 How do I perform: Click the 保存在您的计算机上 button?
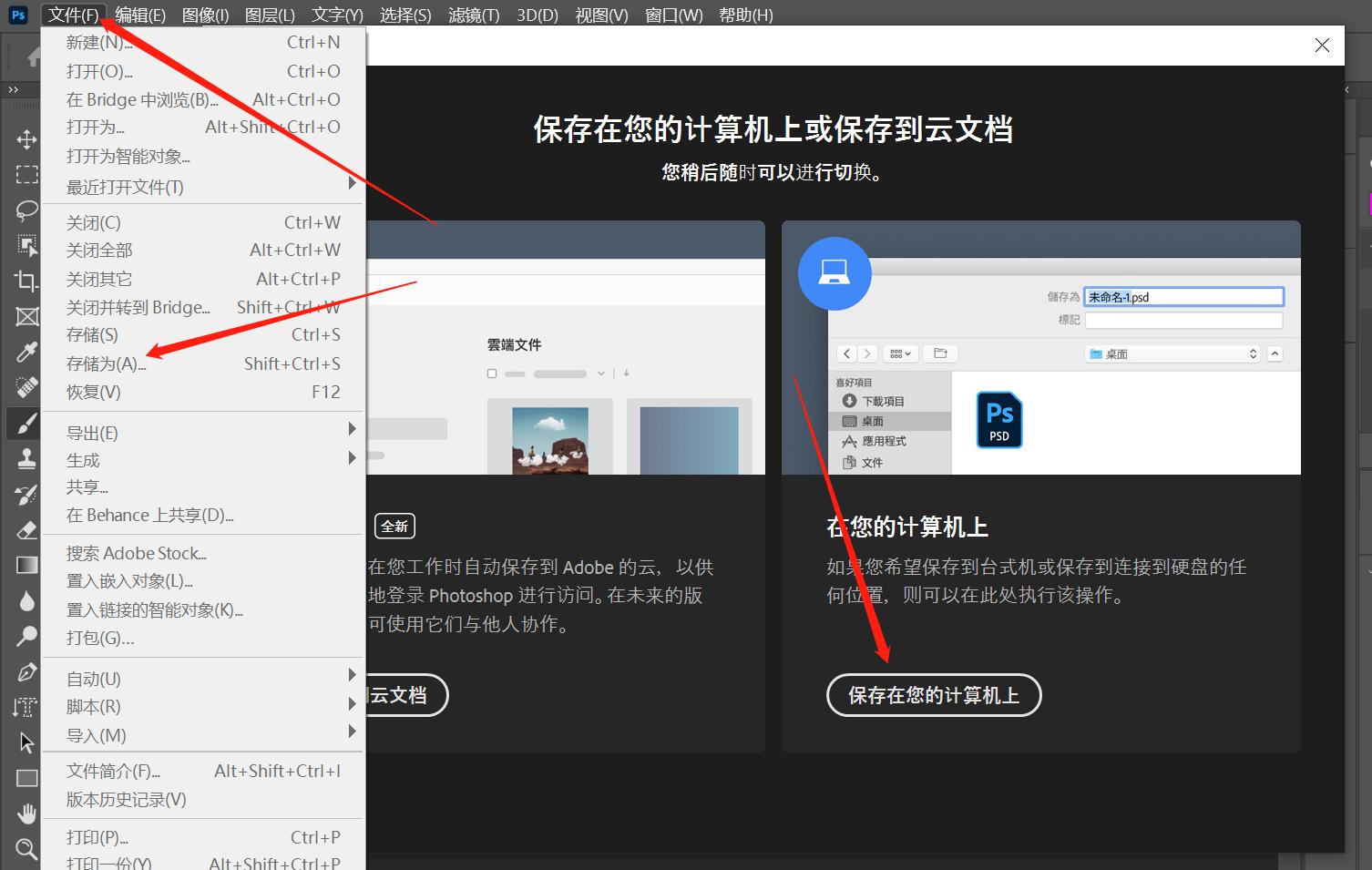(x=934, y=695)
